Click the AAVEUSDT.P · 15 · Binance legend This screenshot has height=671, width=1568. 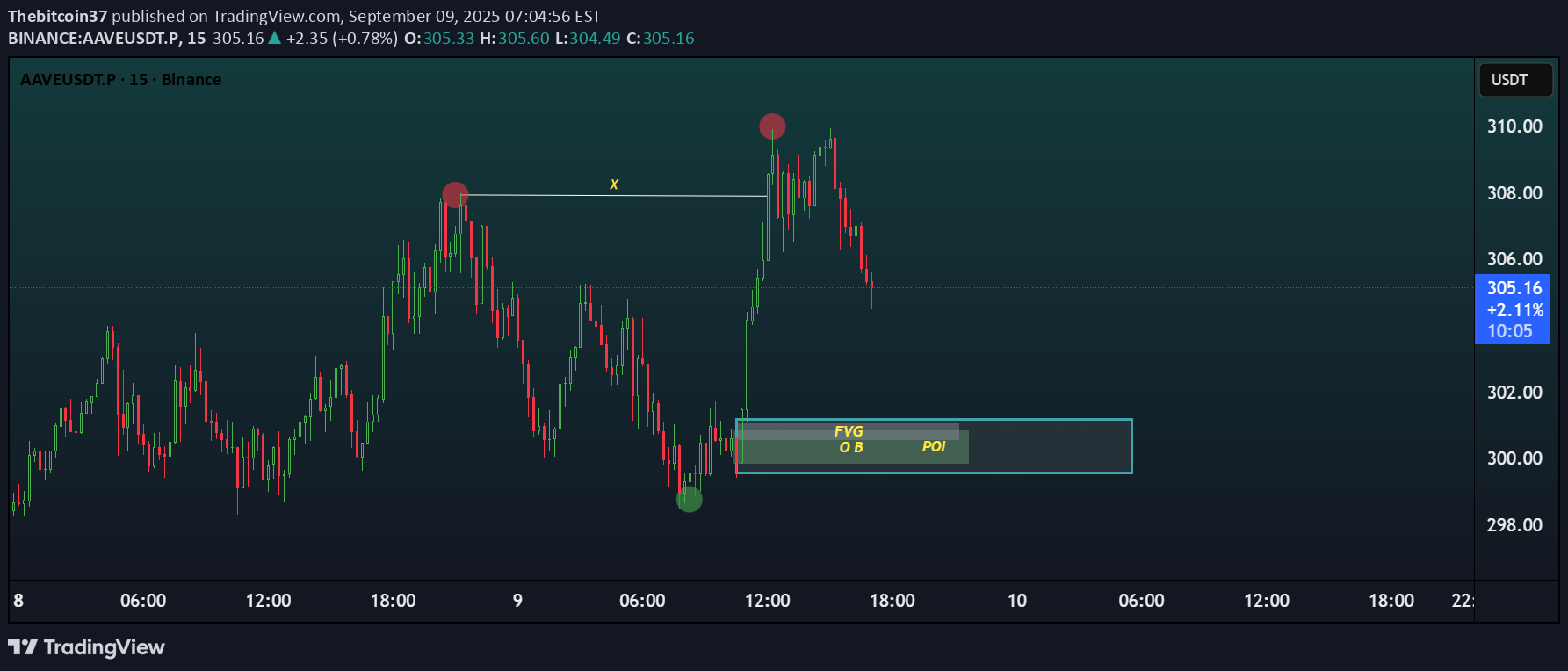coord(120,80)
